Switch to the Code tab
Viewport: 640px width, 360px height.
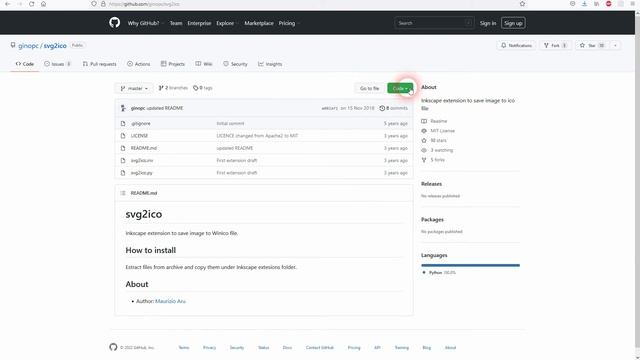point(24,64)
